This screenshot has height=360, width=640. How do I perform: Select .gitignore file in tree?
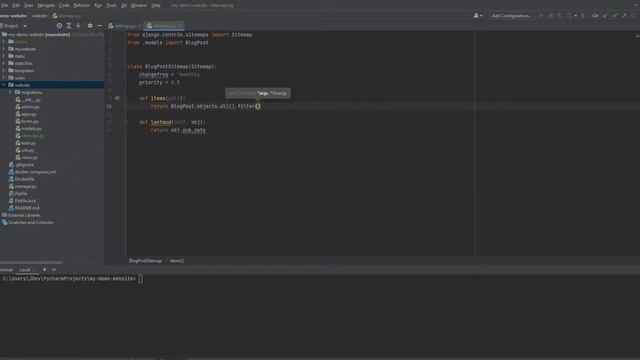(x=21, y=165)
